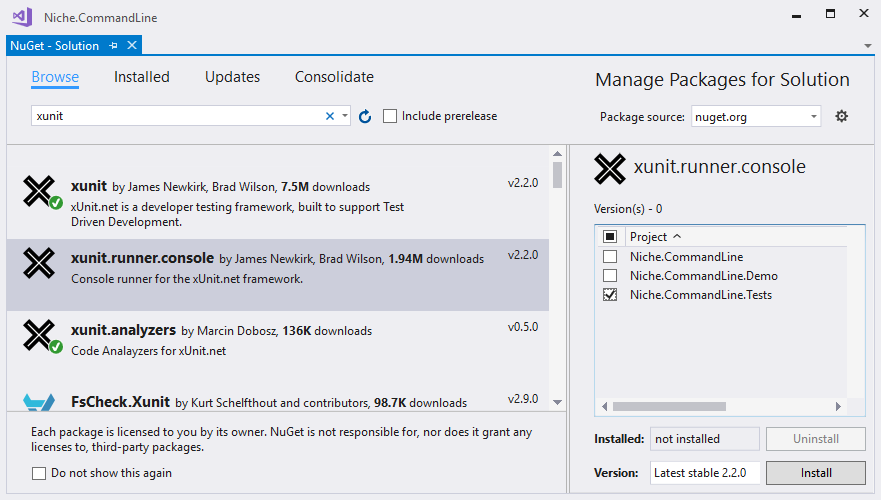The width and height of the screenshot is (881, 500).
Task: Click the xunit.analyzers package icon
Action: tap(42, 336)
